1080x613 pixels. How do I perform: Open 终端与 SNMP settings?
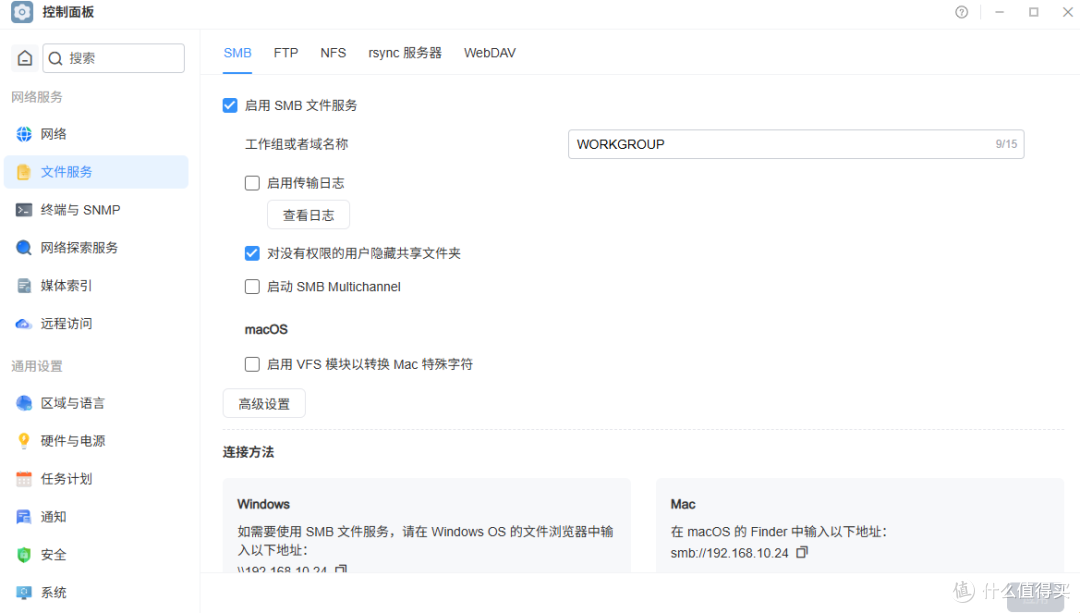pos(96,209)
